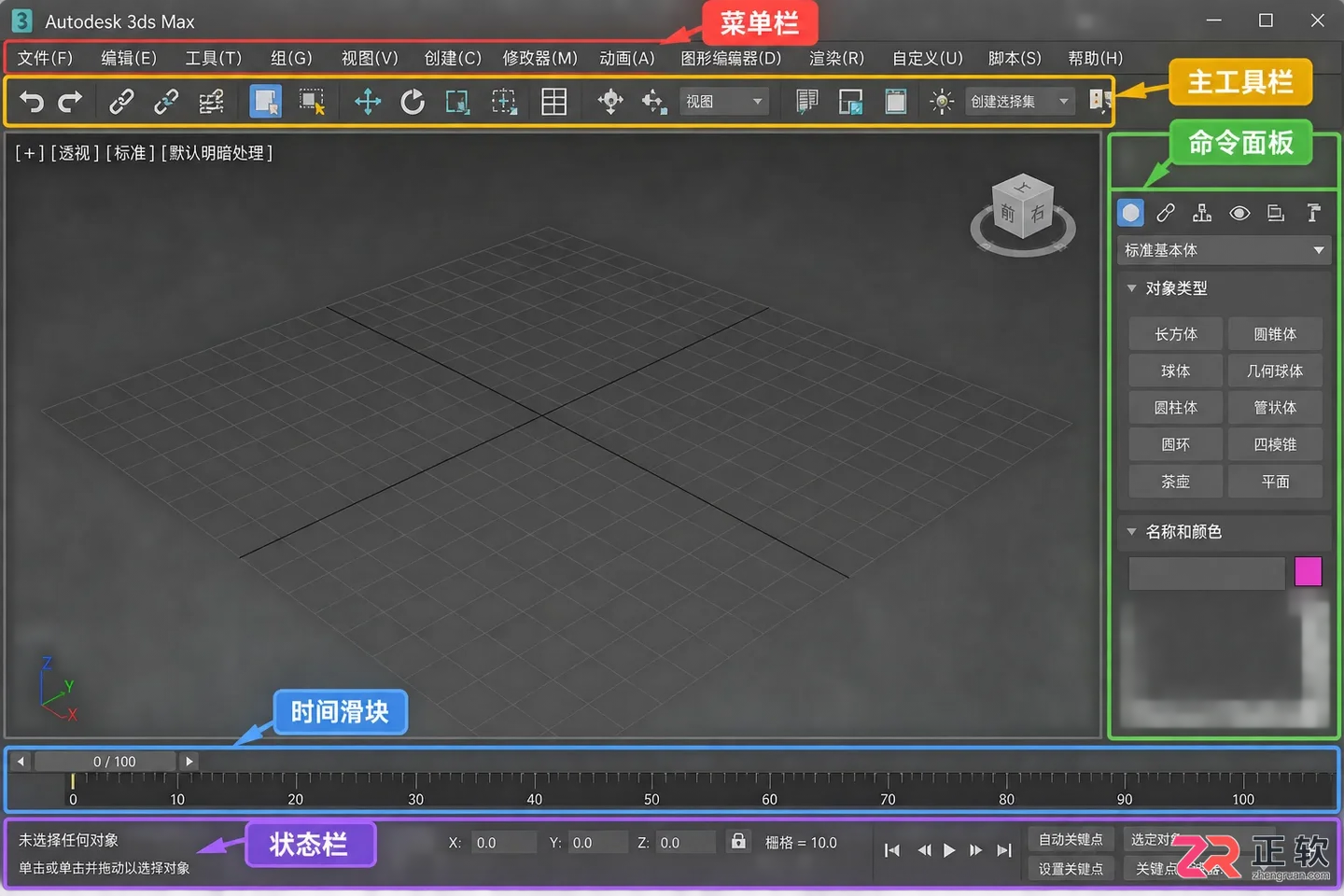The image size is (1344, 896).
Task: Click the object name input field
Action: point(1207,573)
